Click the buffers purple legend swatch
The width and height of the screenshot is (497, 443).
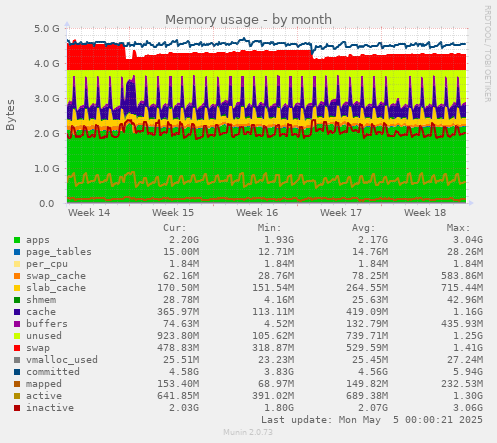point(17,324)
